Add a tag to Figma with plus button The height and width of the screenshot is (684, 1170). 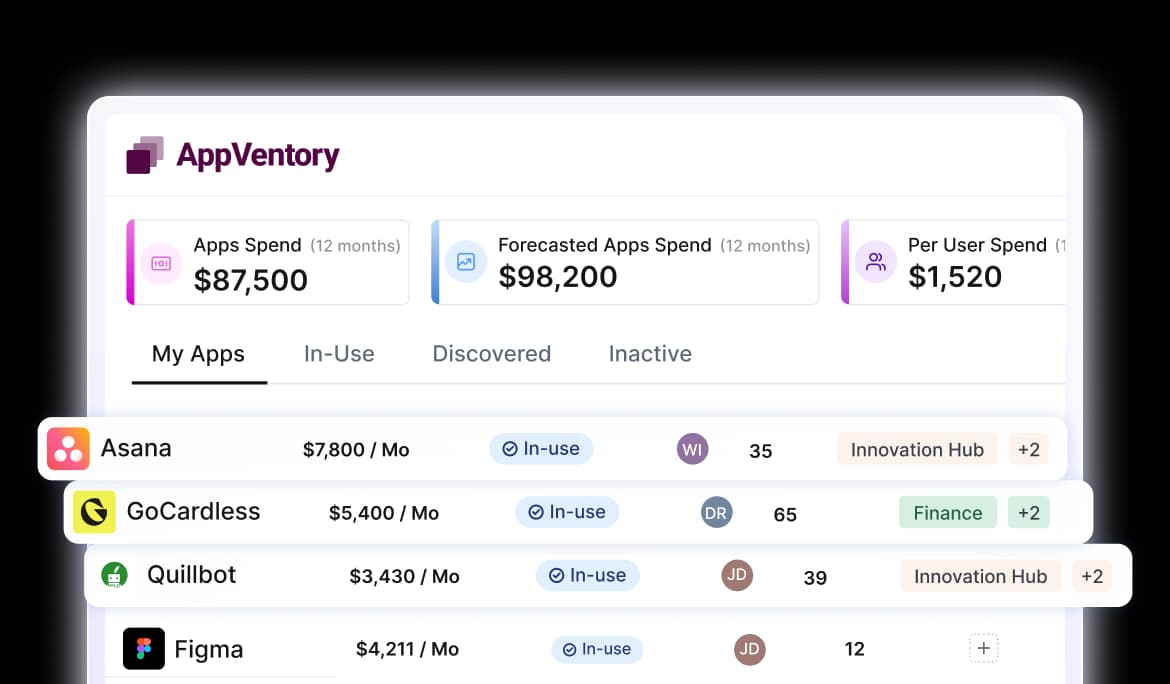(983, 648)
